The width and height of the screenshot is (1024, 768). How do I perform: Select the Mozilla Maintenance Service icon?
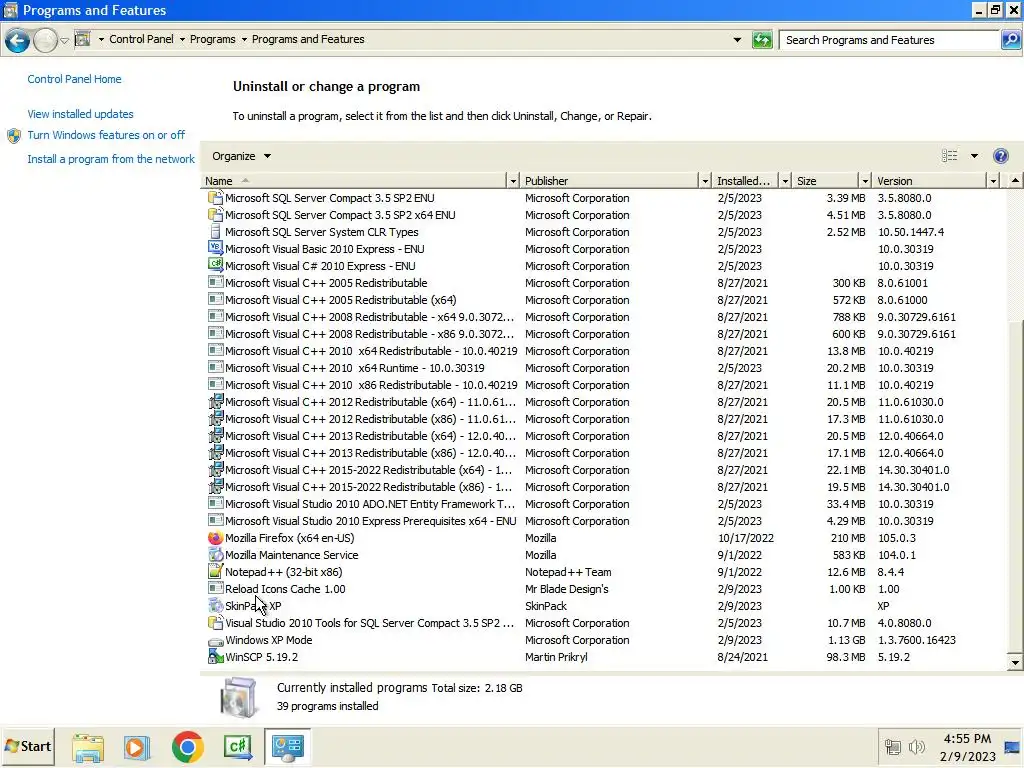point(215,555)
